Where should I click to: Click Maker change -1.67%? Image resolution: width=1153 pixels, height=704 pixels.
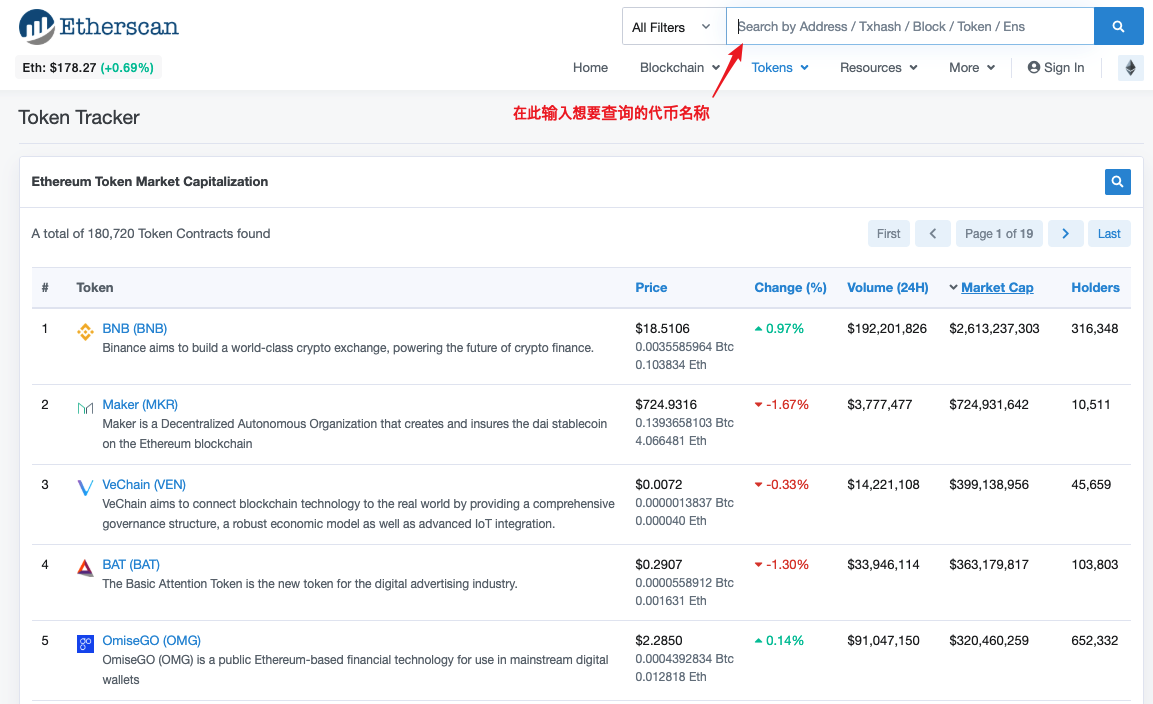(x=782, y=405)
